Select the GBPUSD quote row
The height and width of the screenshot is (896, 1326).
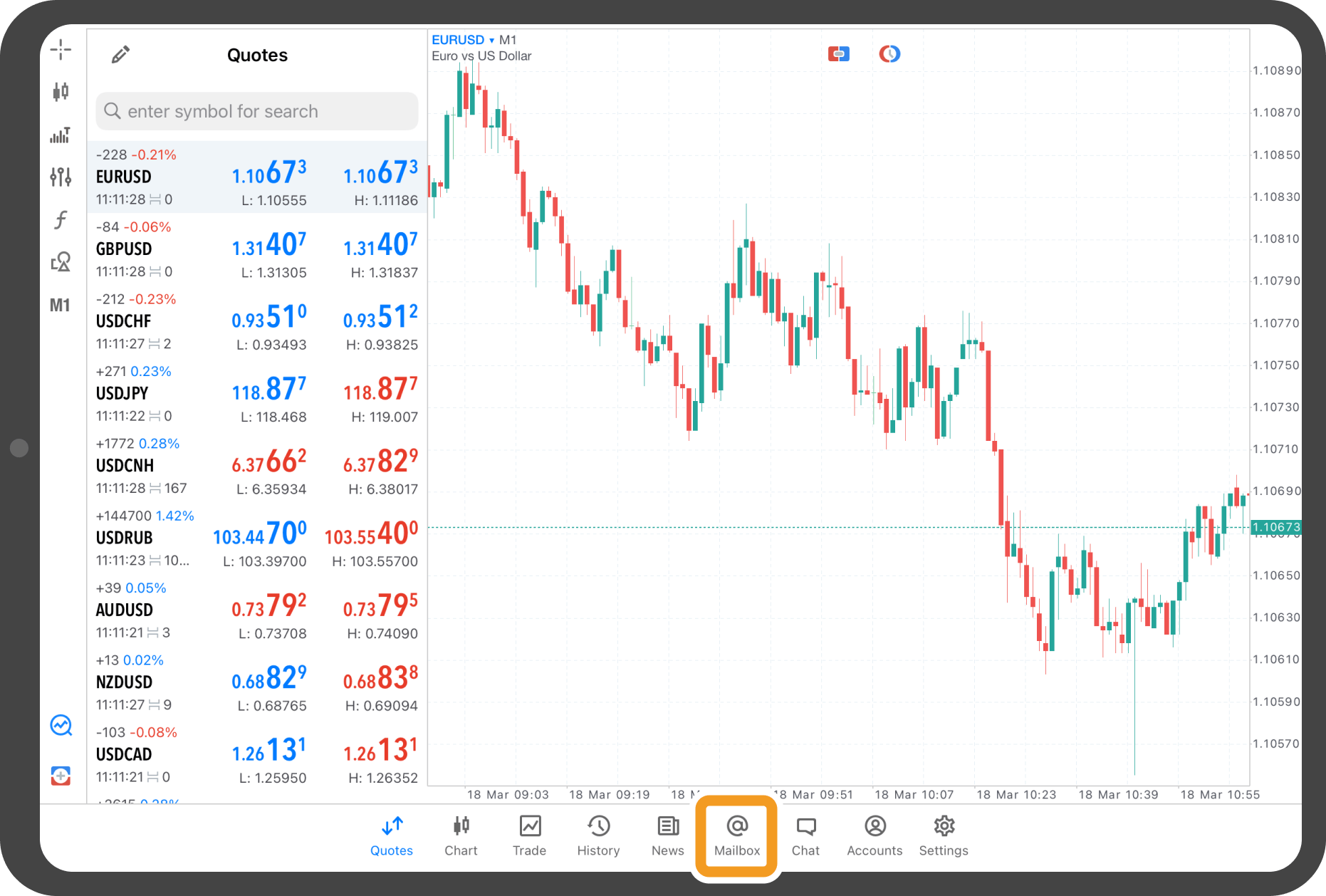click(x=257, y=249)
